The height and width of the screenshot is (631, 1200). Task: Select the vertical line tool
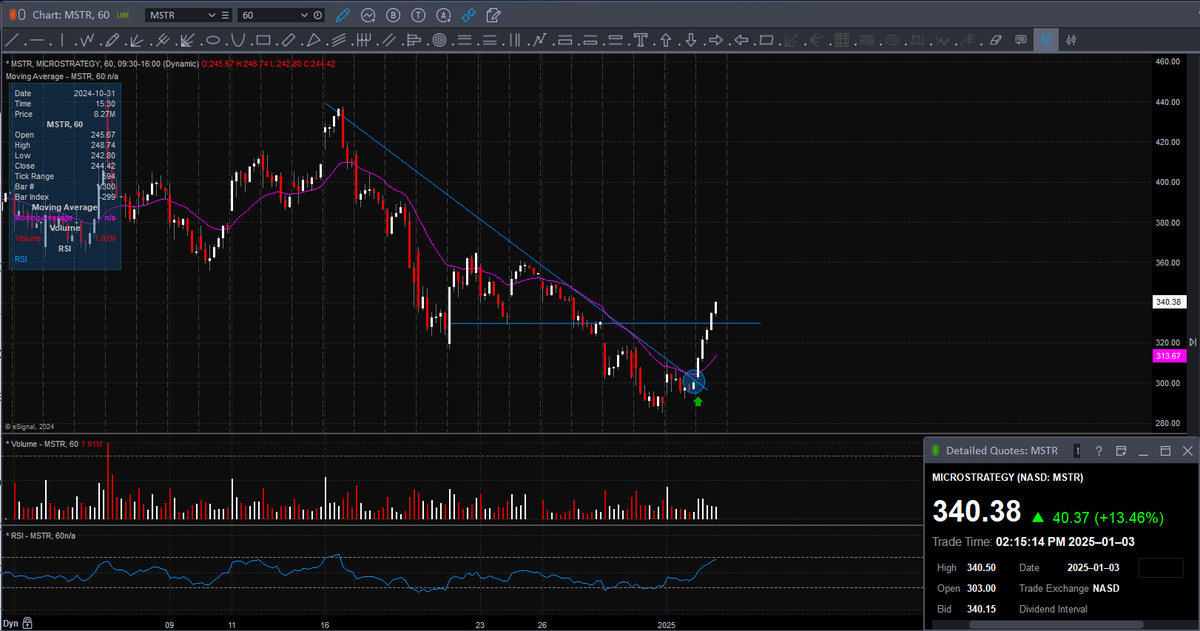click(x=62, y=40)
